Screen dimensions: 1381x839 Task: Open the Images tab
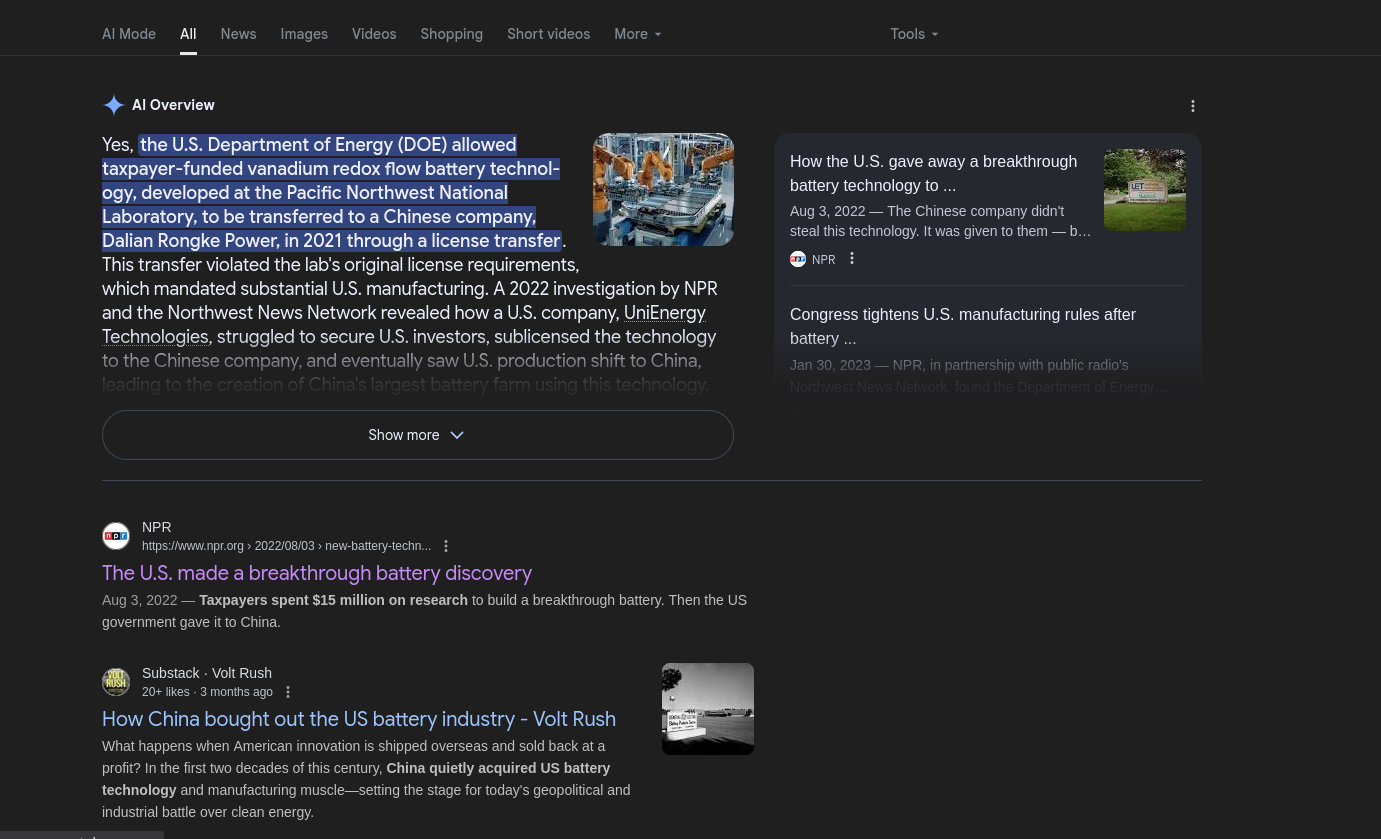(304, 34)
